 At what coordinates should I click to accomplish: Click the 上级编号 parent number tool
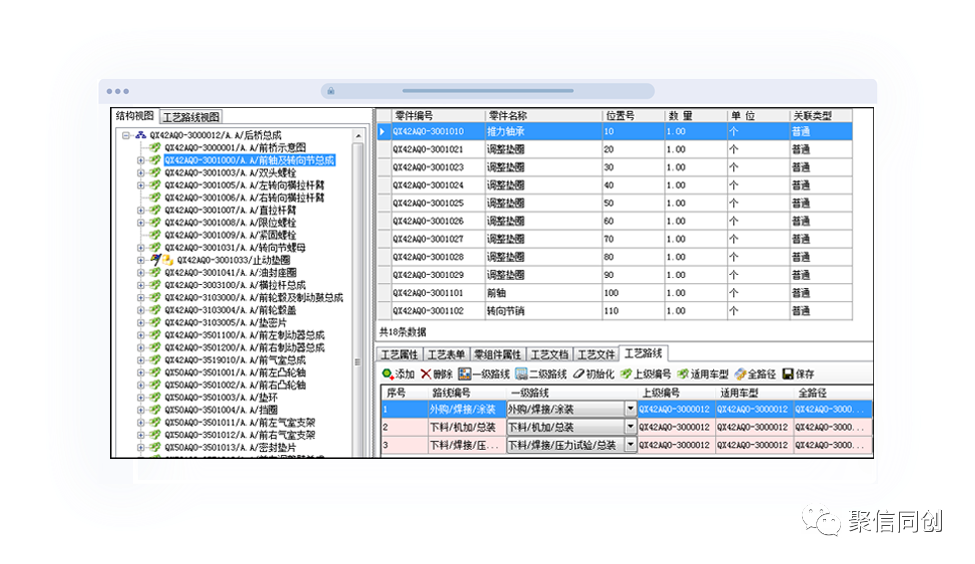click(x=645, y=374)
